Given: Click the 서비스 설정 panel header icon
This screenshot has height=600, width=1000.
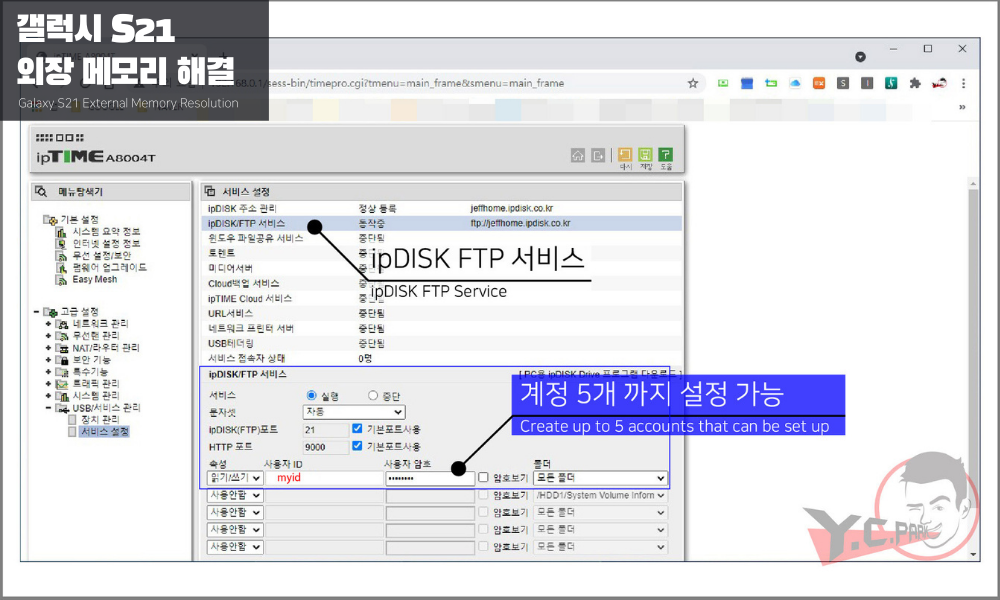Looking at the screenshot, I should click(x=210, y=191).
